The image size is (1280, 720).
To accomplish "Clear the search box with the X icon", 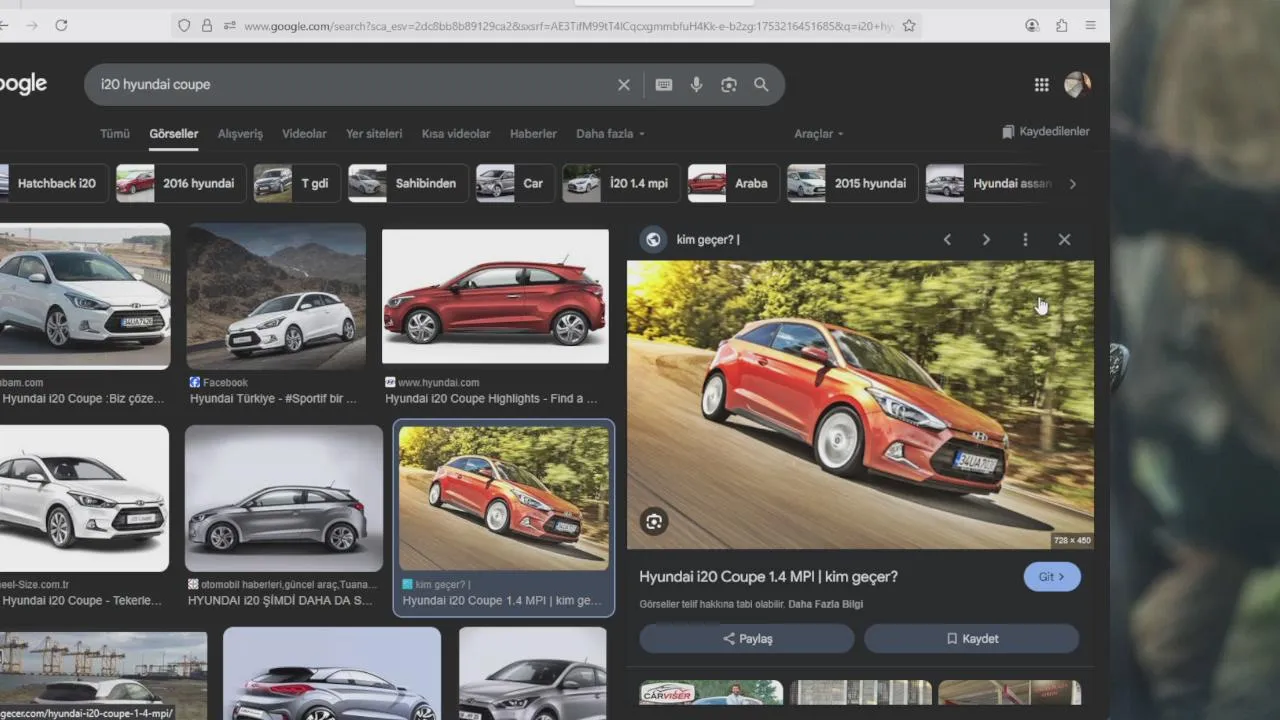I will 624,85.
